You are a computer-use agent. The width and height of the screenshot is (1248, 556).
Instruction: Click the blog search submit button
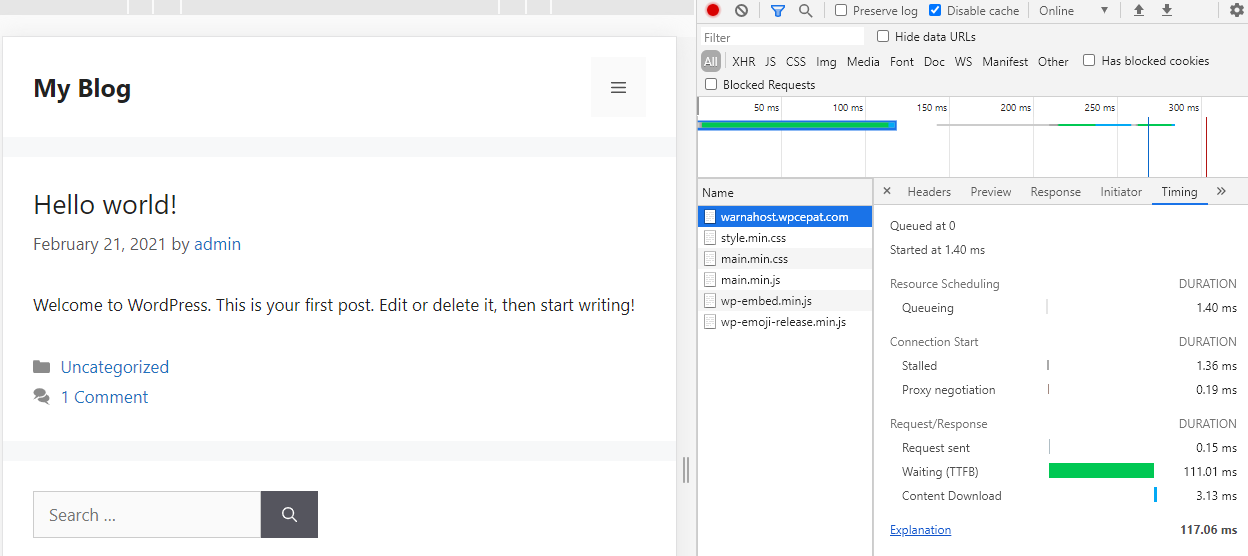(x=289, y=515)
